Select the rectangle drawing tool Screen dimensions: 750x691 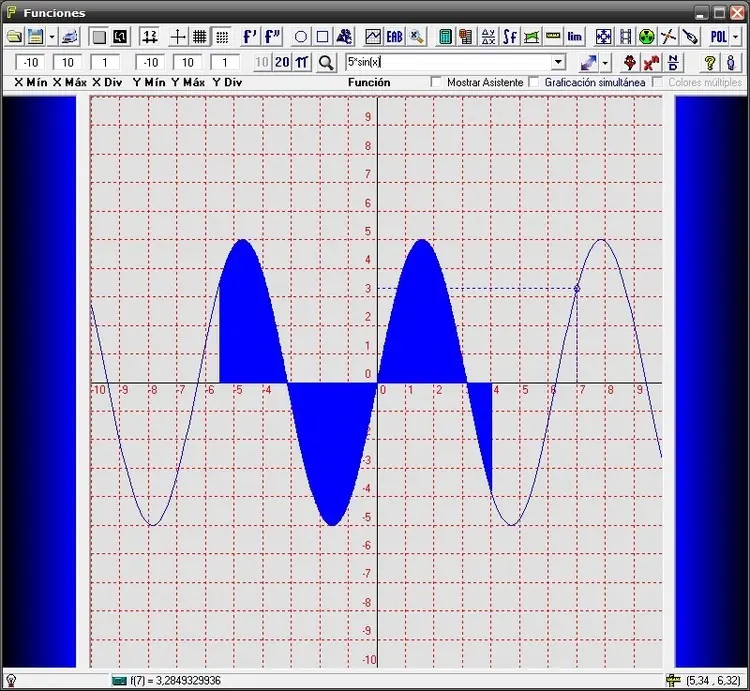click(323, 36)
